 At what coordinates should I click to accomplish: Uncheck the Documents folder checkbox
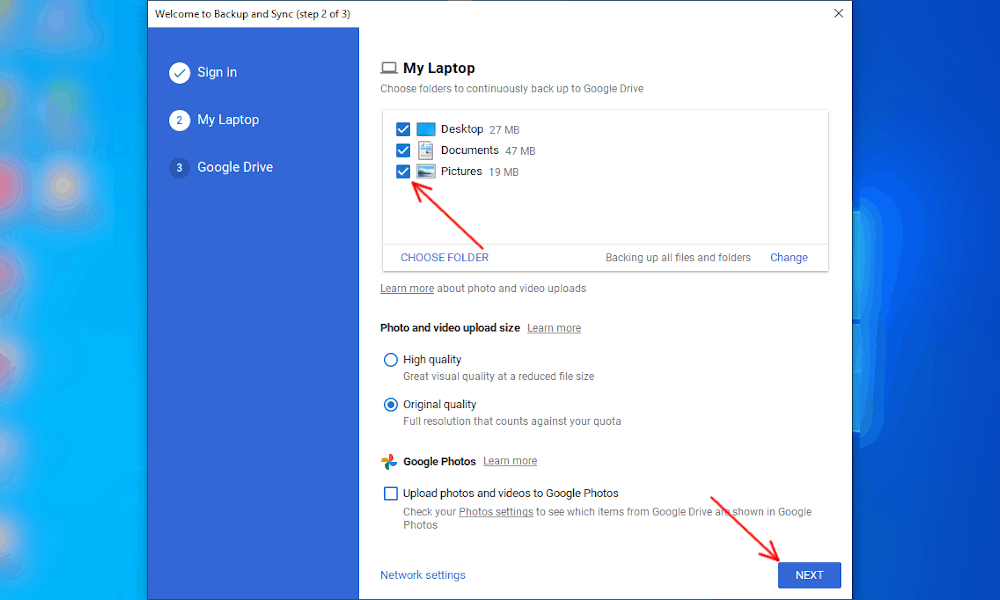click(402, 150)
